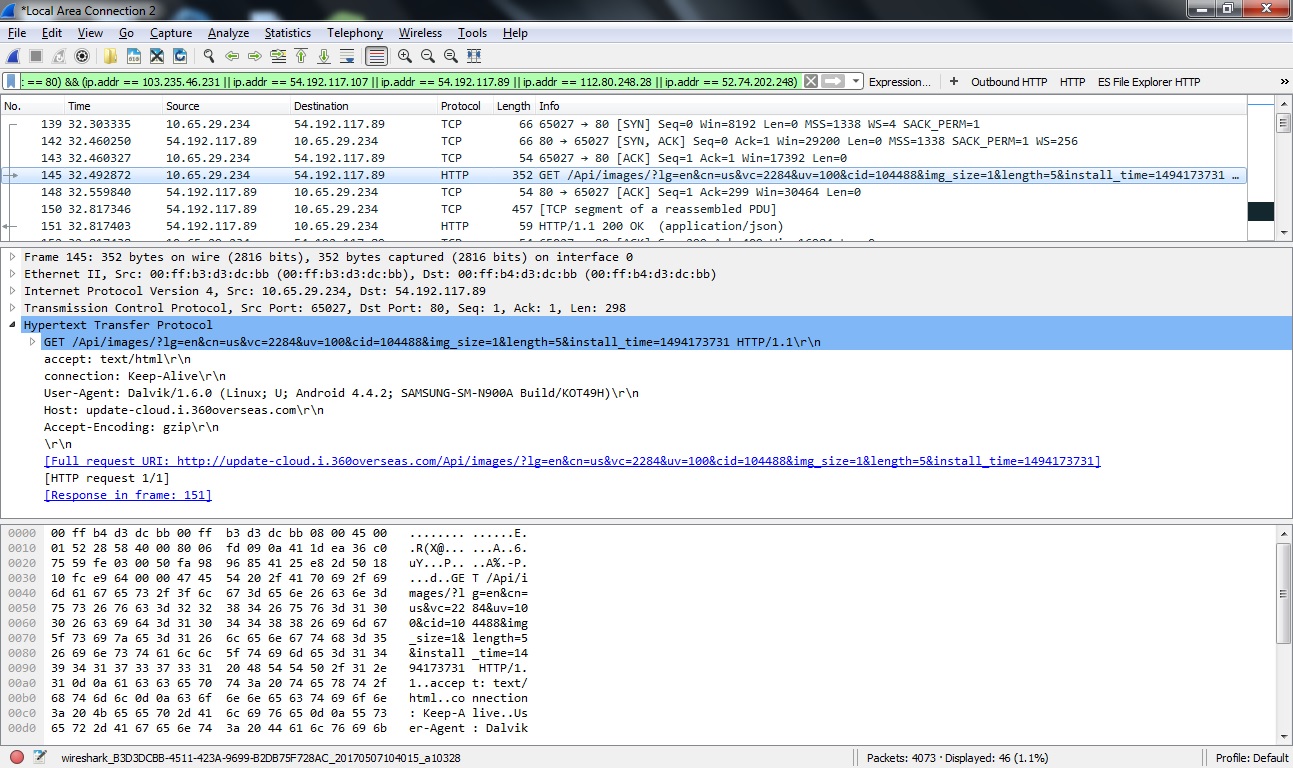Click the find packet magnifier icon
The width and height of the screenshot is (1293, 768).
coord(209,56)
